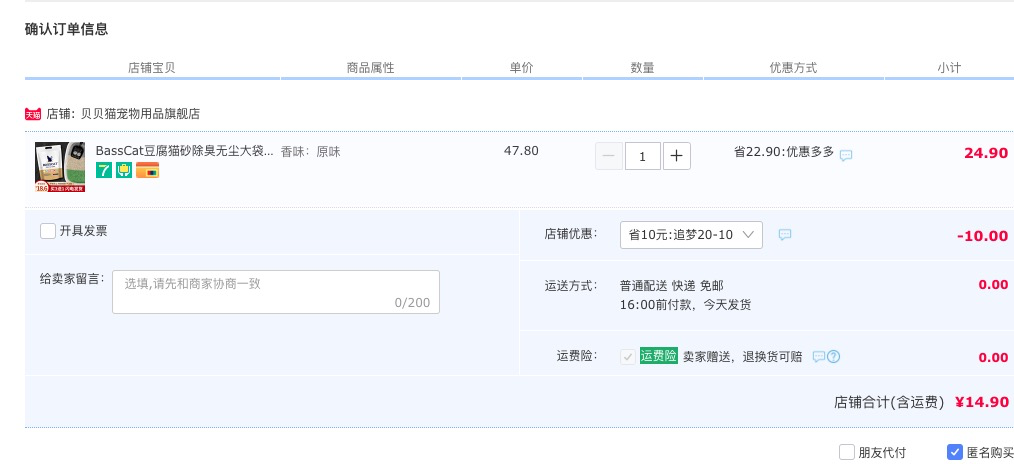Click the 店铺合计(含运费) label
Screen dimensions: 1014x467
click(889, 402)
